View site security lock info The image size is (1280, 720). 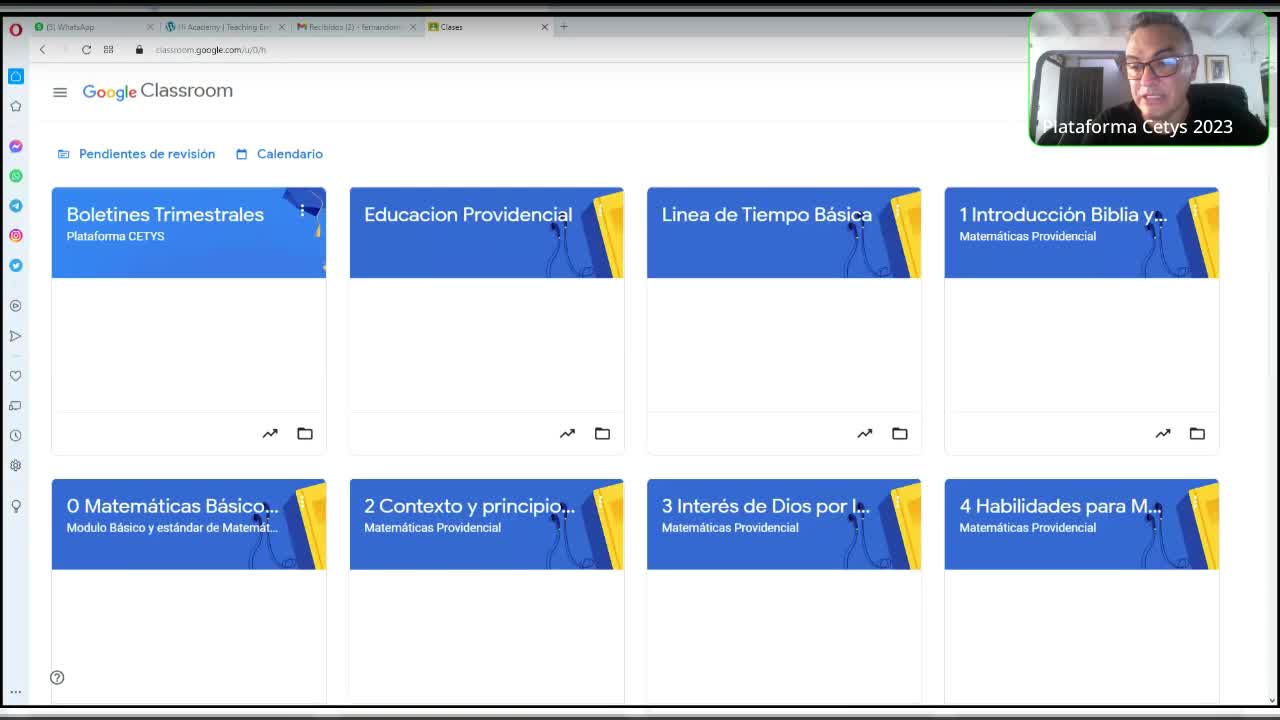click(139, 49)
